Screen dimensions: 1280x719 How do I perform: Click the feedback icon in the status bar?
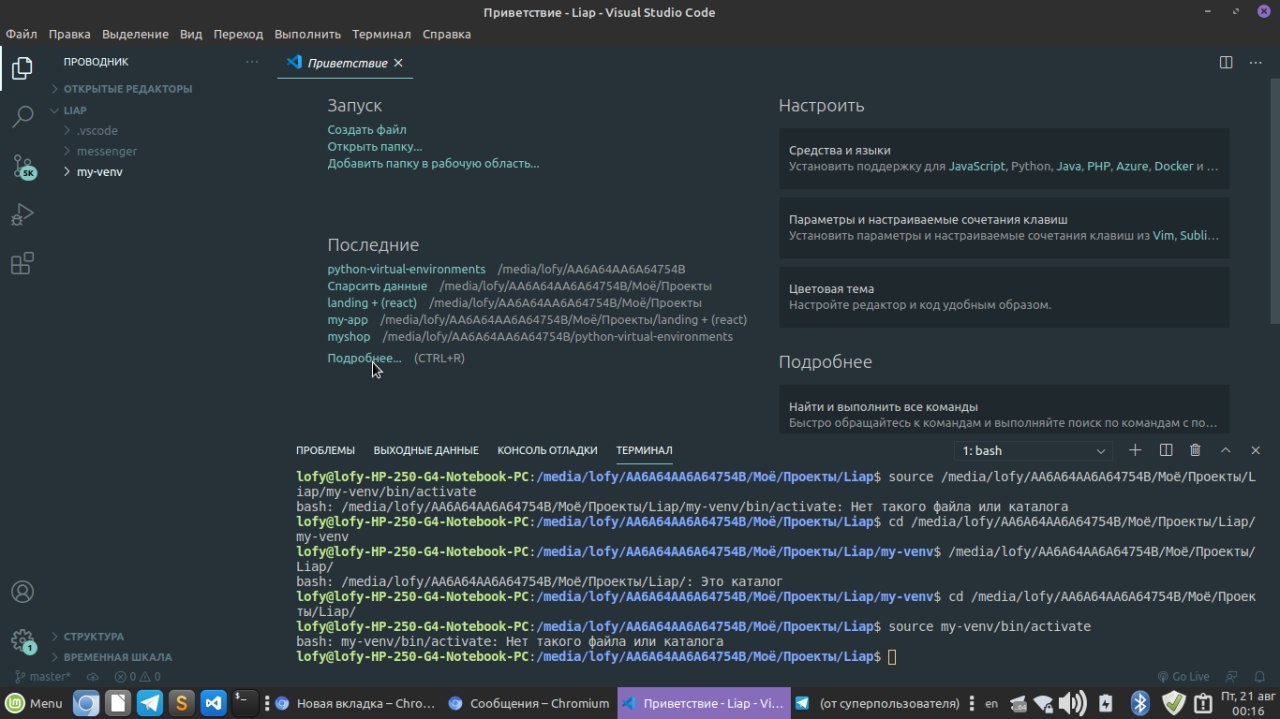(1232, 677)
